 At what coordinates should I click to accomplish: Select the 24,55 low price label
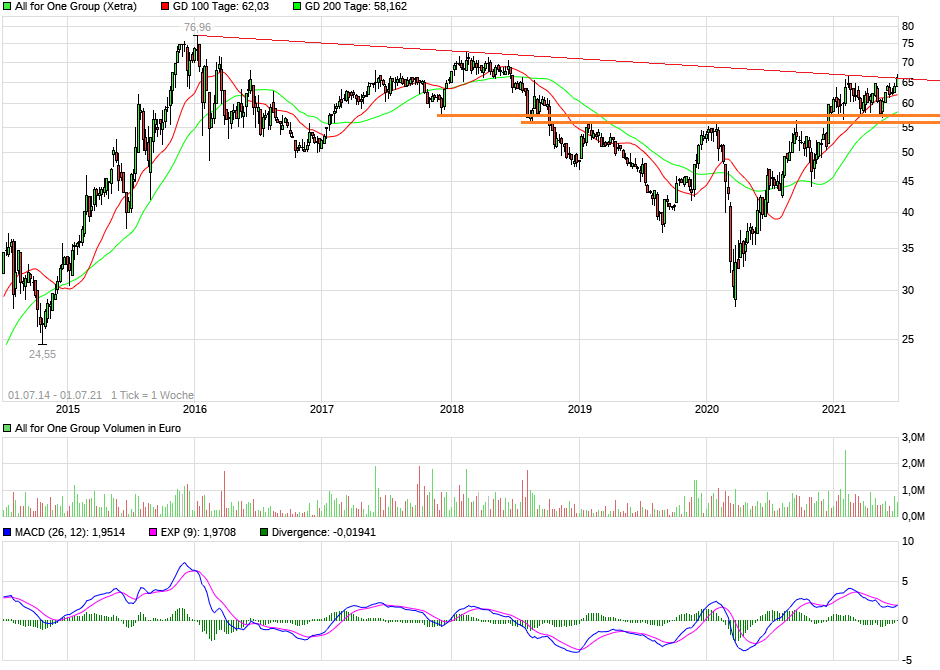[42, 353]
